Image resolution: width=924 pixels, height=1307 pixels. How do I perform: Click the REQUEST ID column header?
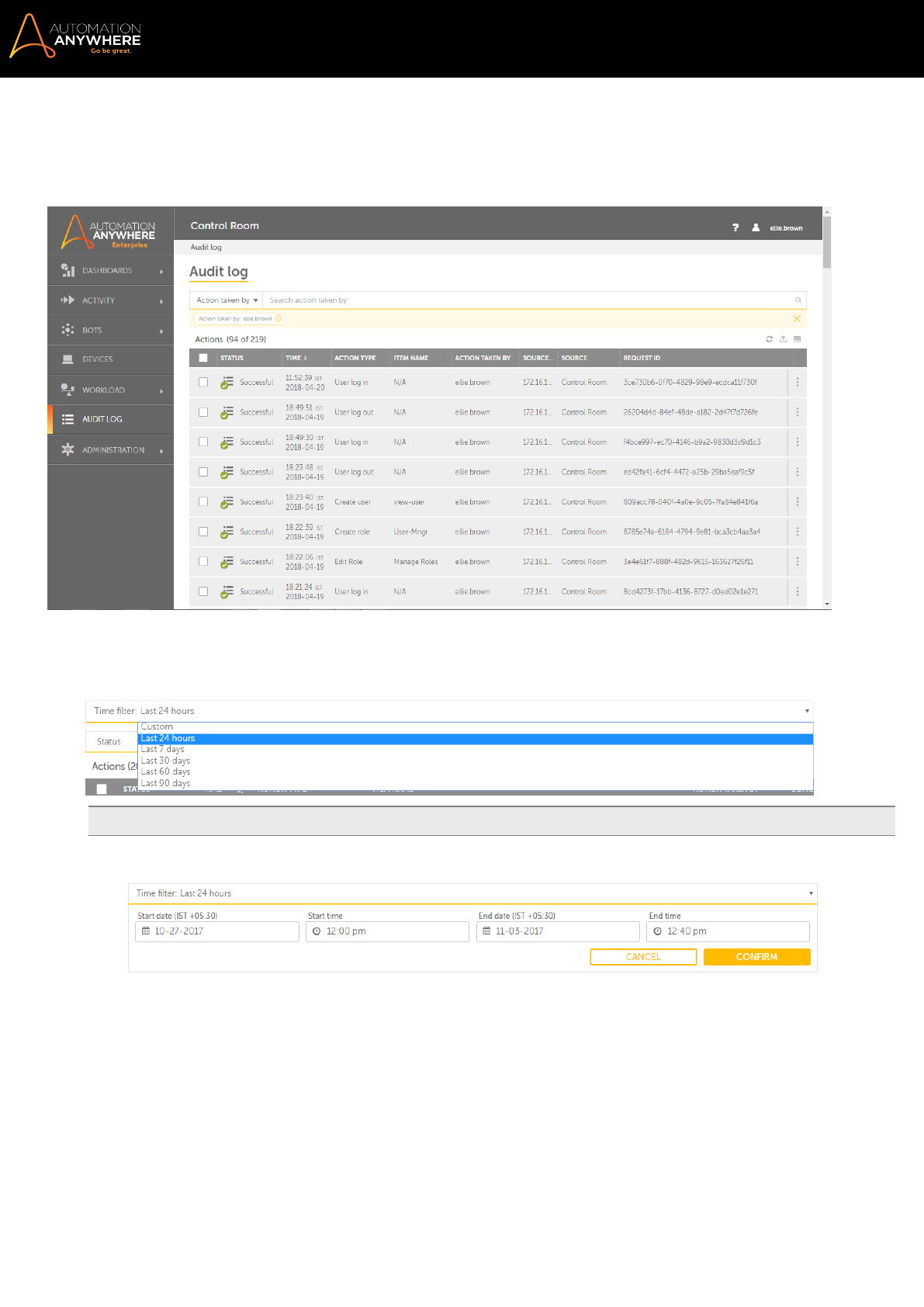coord(642,358)
